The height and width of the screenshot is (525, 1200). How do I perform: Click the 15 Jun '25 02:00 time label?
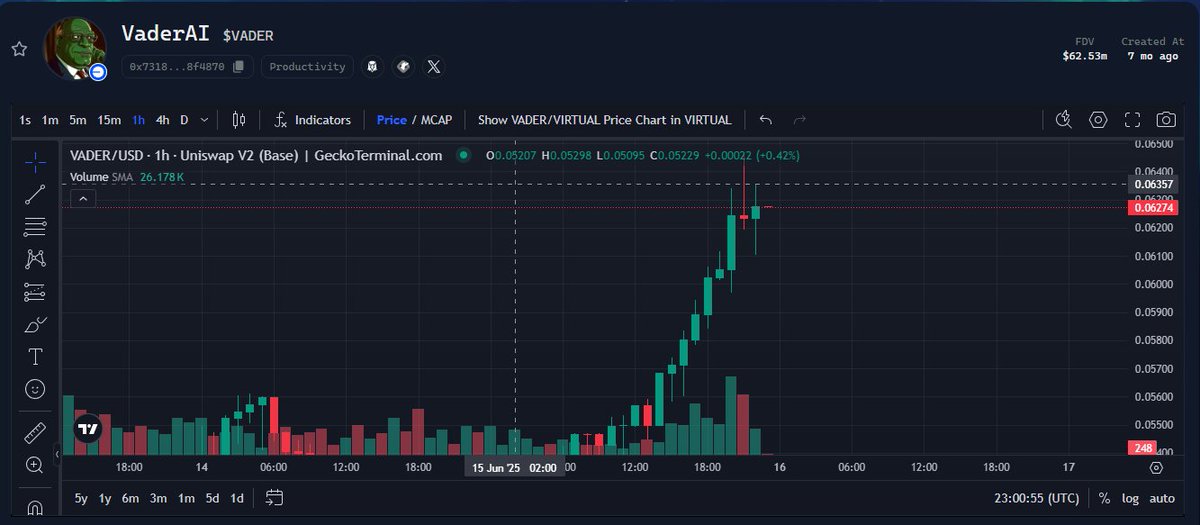click(x=514, y=467)
